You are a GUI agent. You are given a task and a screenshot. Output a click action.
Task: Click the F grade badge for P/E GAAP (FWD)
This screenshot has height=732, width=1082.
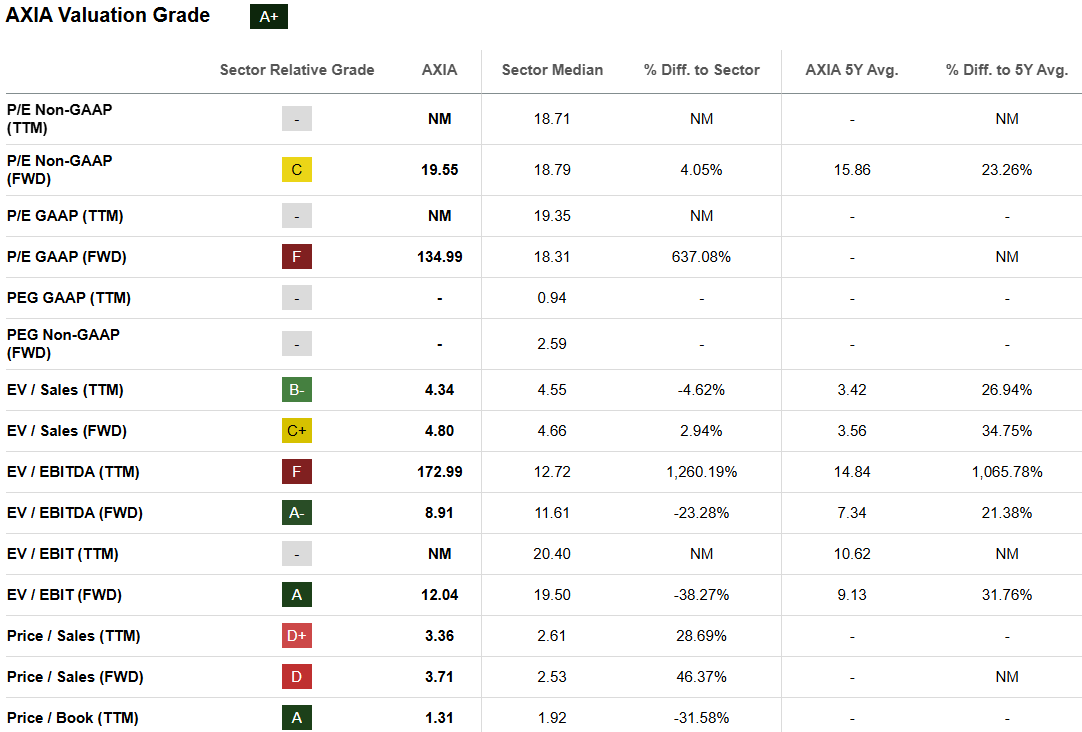(x=297, y=257)
